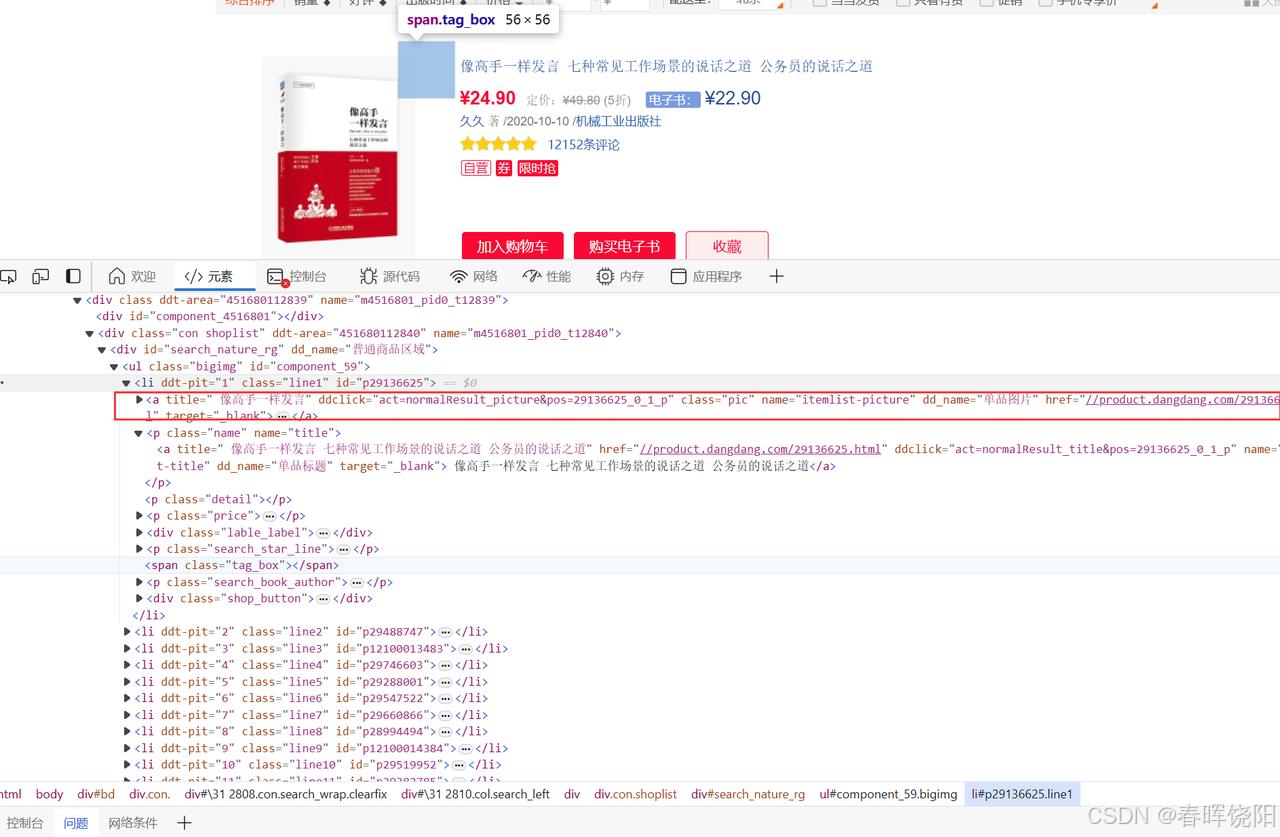
Task: Collapse the ul class=bigimg node
Action: (114, 367)
